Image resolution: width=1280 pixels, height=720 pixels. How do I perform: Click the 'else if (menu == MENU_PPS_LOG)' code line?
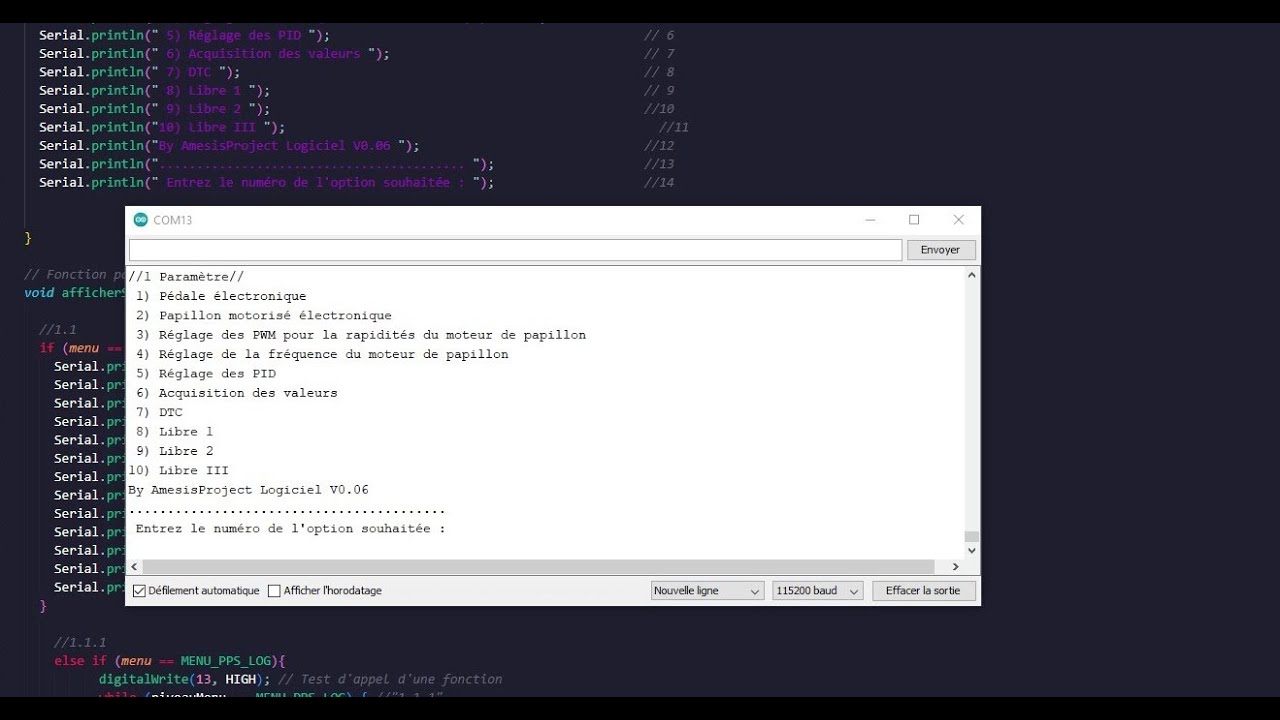coord(170,661)
